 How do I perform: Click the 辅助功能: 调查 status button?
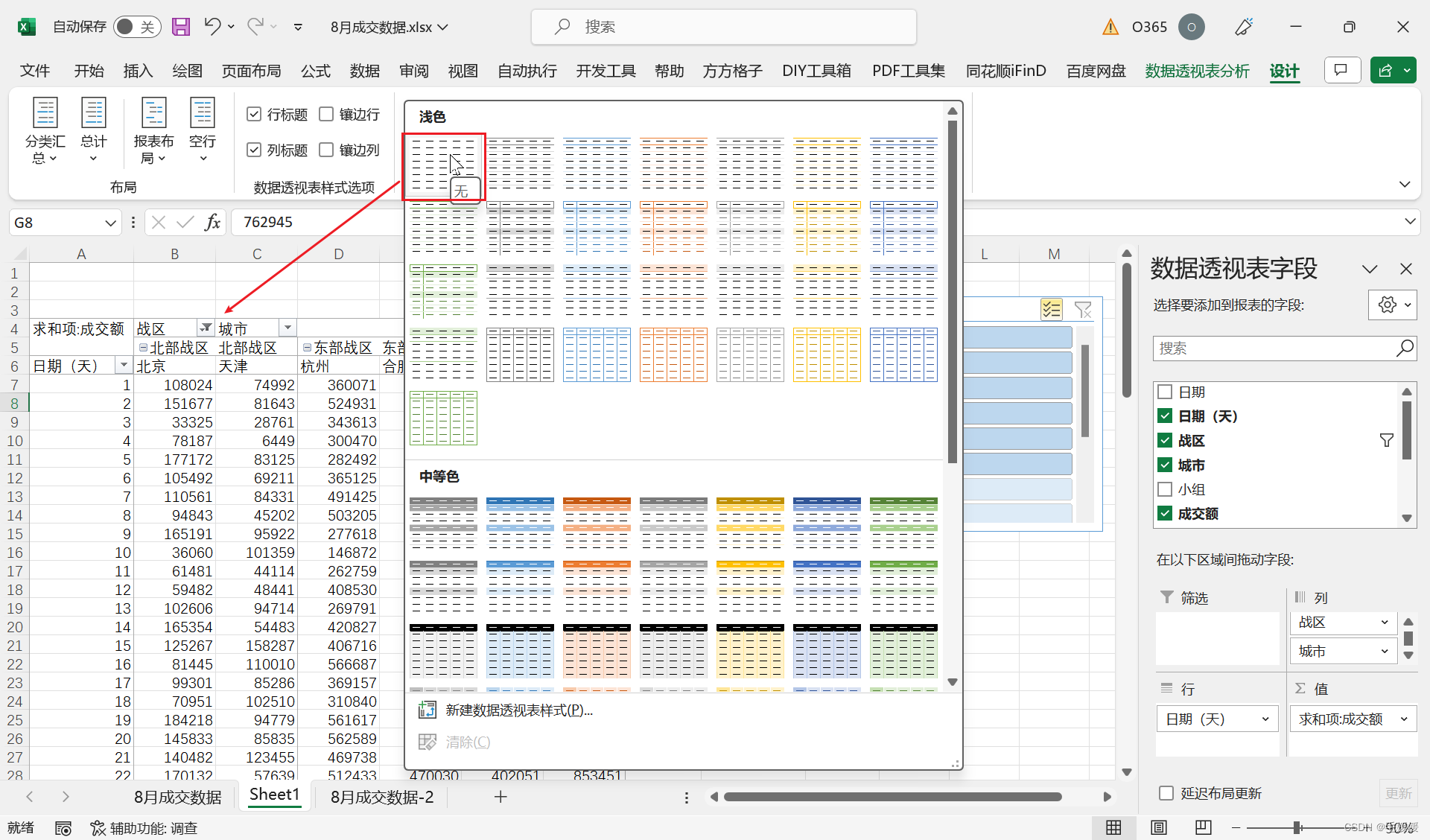144,828
